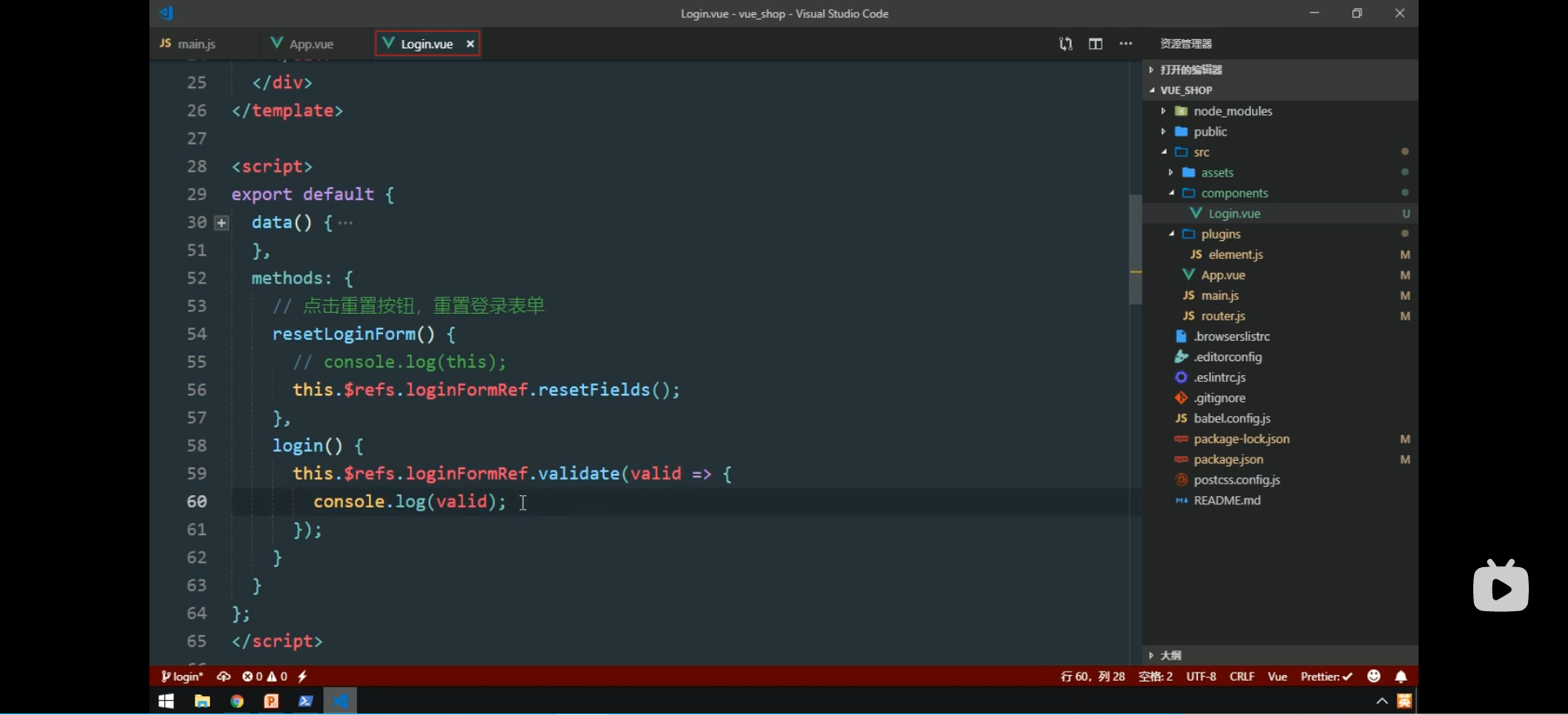This screenshot has width=1568, height=715.
Task: Click the feedback smiley icon
Action: (1374, 677)
